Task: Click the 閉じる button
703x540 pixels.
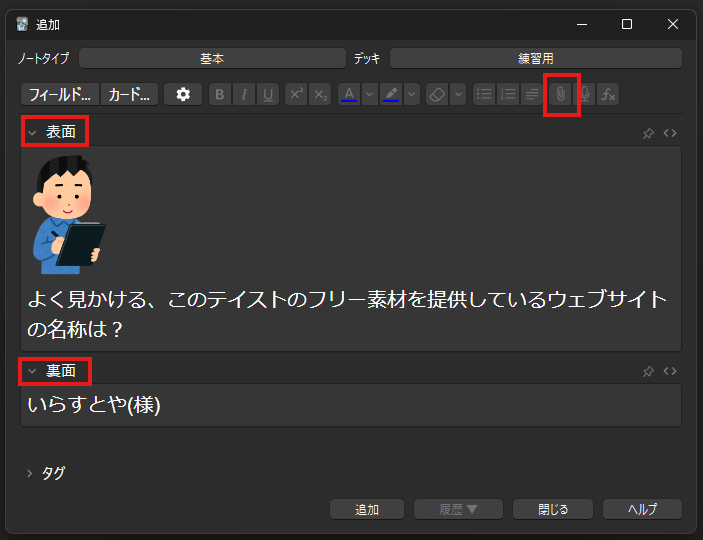Action: tap(553, 509)
